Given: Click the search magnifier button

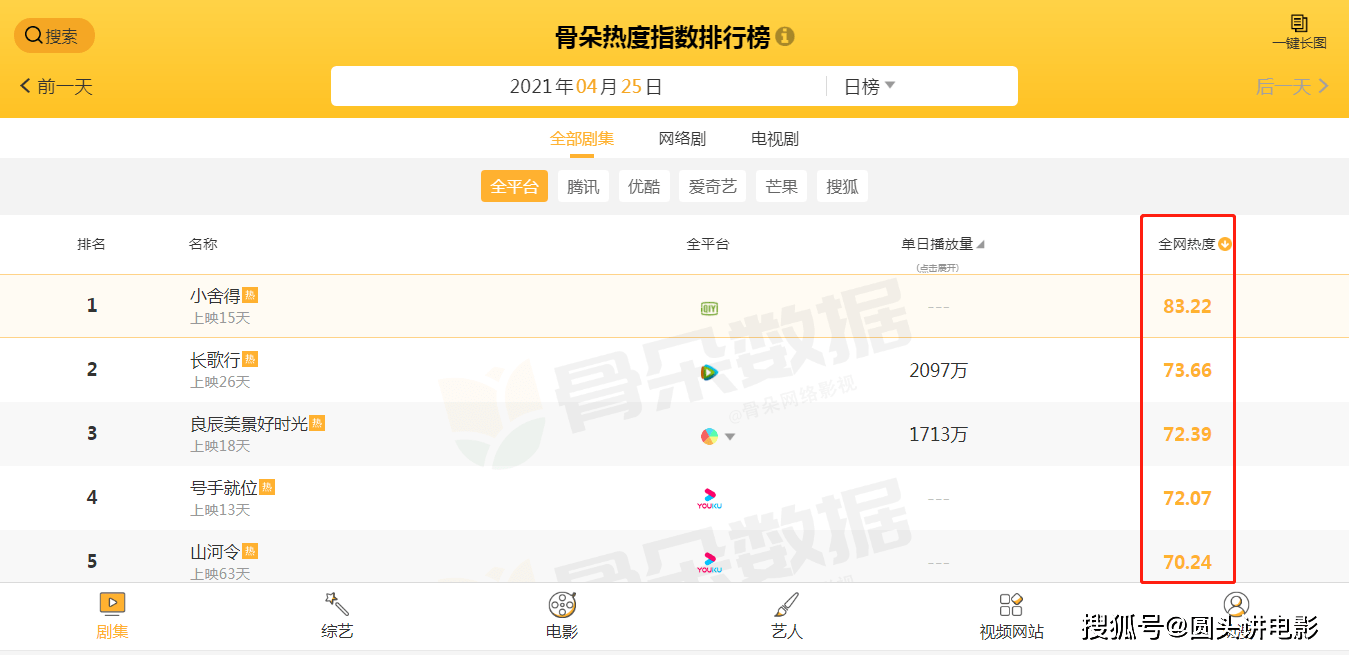Looking at the screenshot, I should point(54,36).
